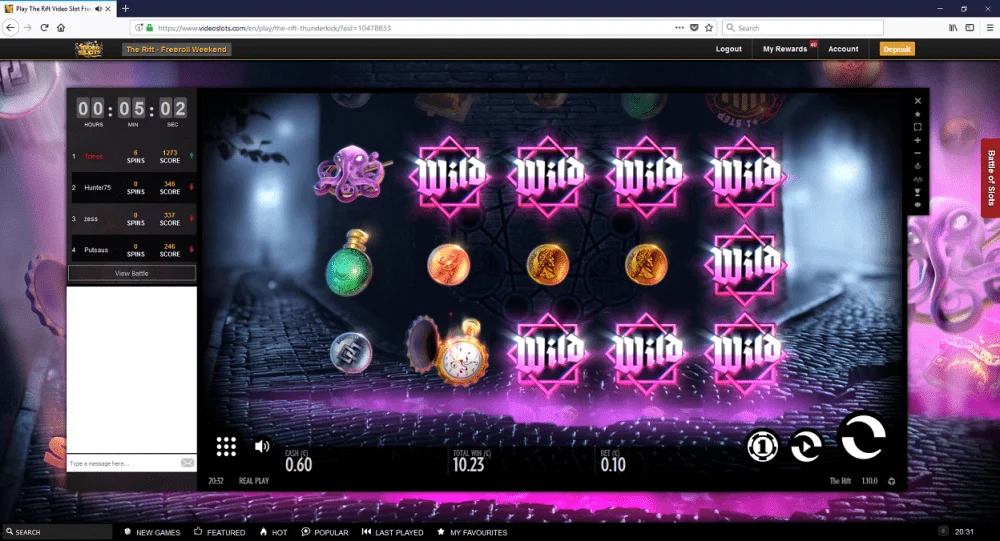This screenshot has width=1000, height=541.
Task: Open the Account page
Action: (x=843, y=49)
